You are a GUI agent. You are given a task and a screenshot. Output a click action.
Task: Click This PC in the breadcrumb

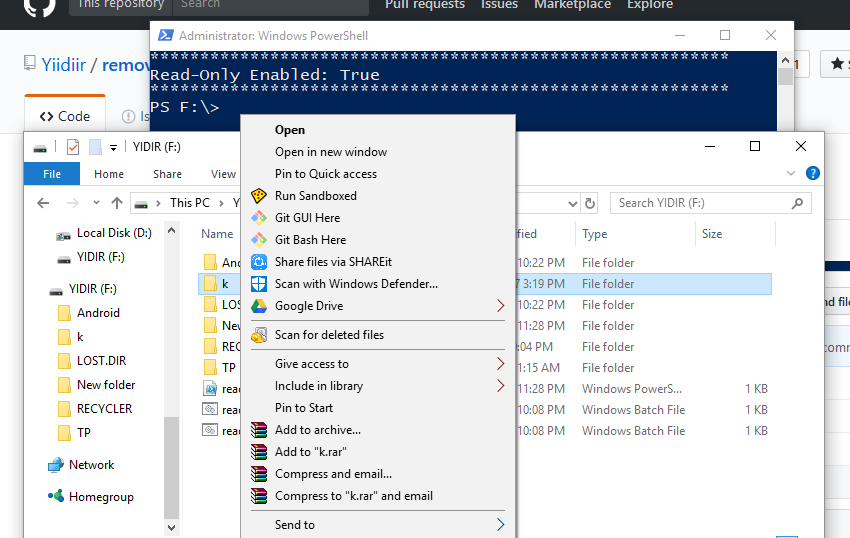pyautogui.click(x=190, y=203)
